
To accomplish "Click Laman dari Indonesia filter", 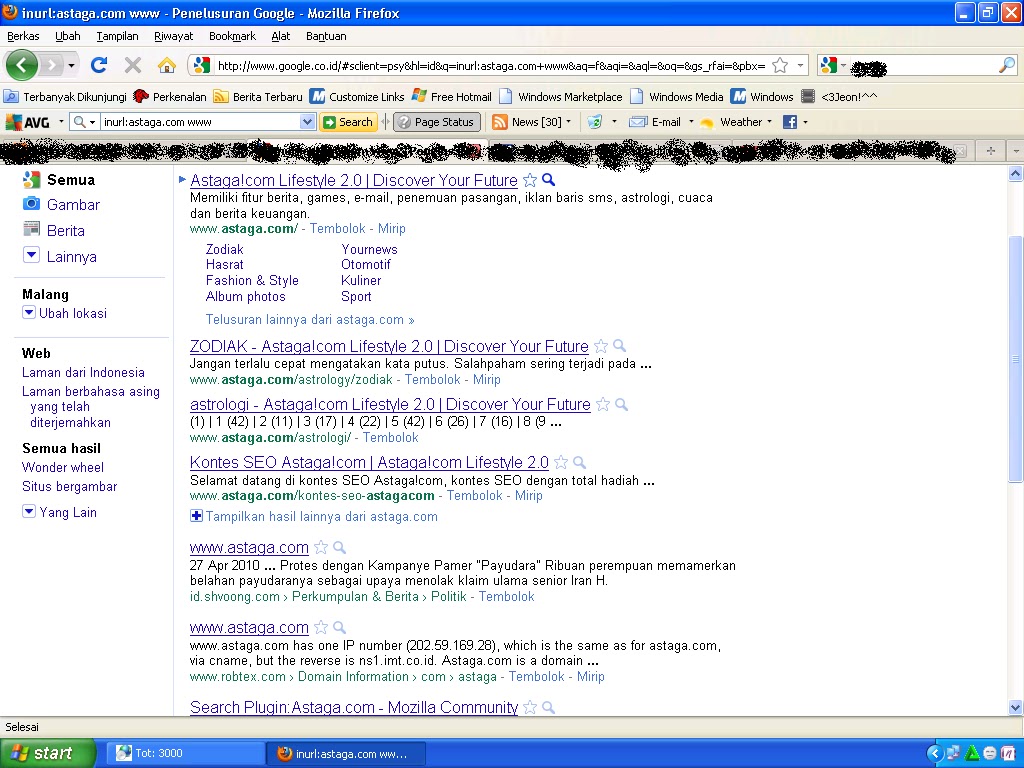I will 84,372.
